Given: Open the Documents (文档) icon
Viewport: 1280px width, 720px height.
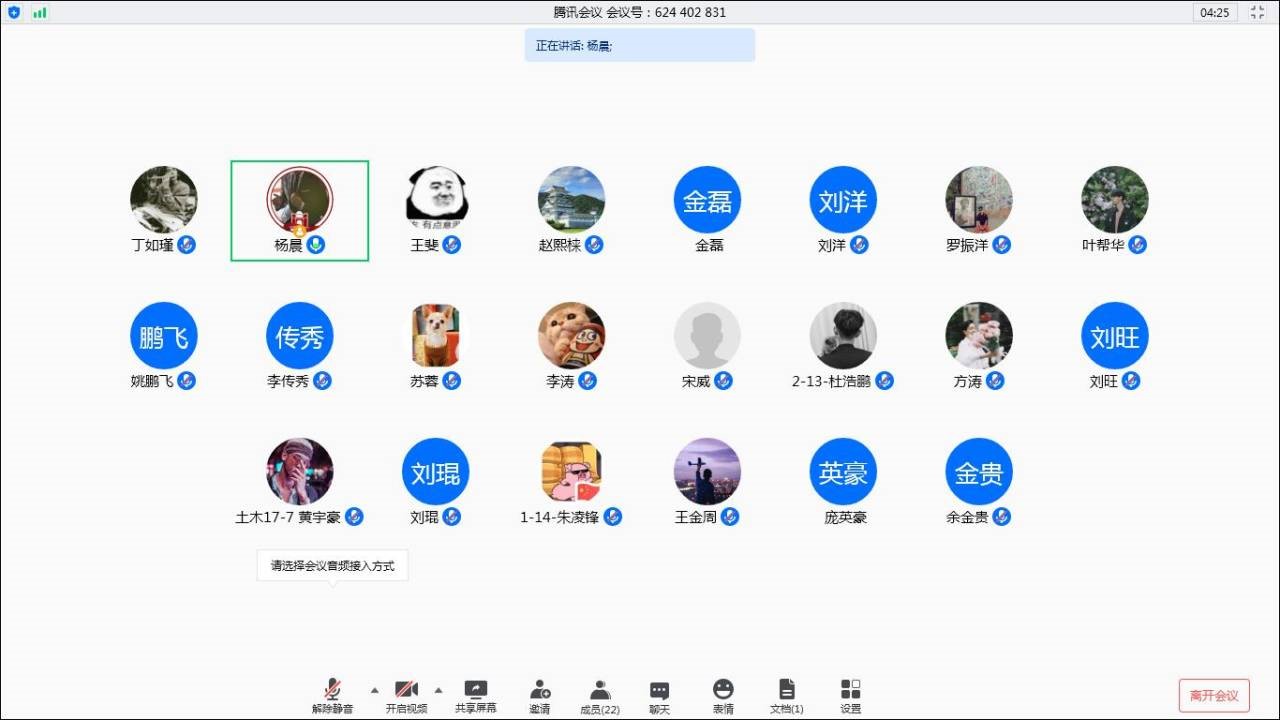Looking at the screenshot, I should pos(787,690).
